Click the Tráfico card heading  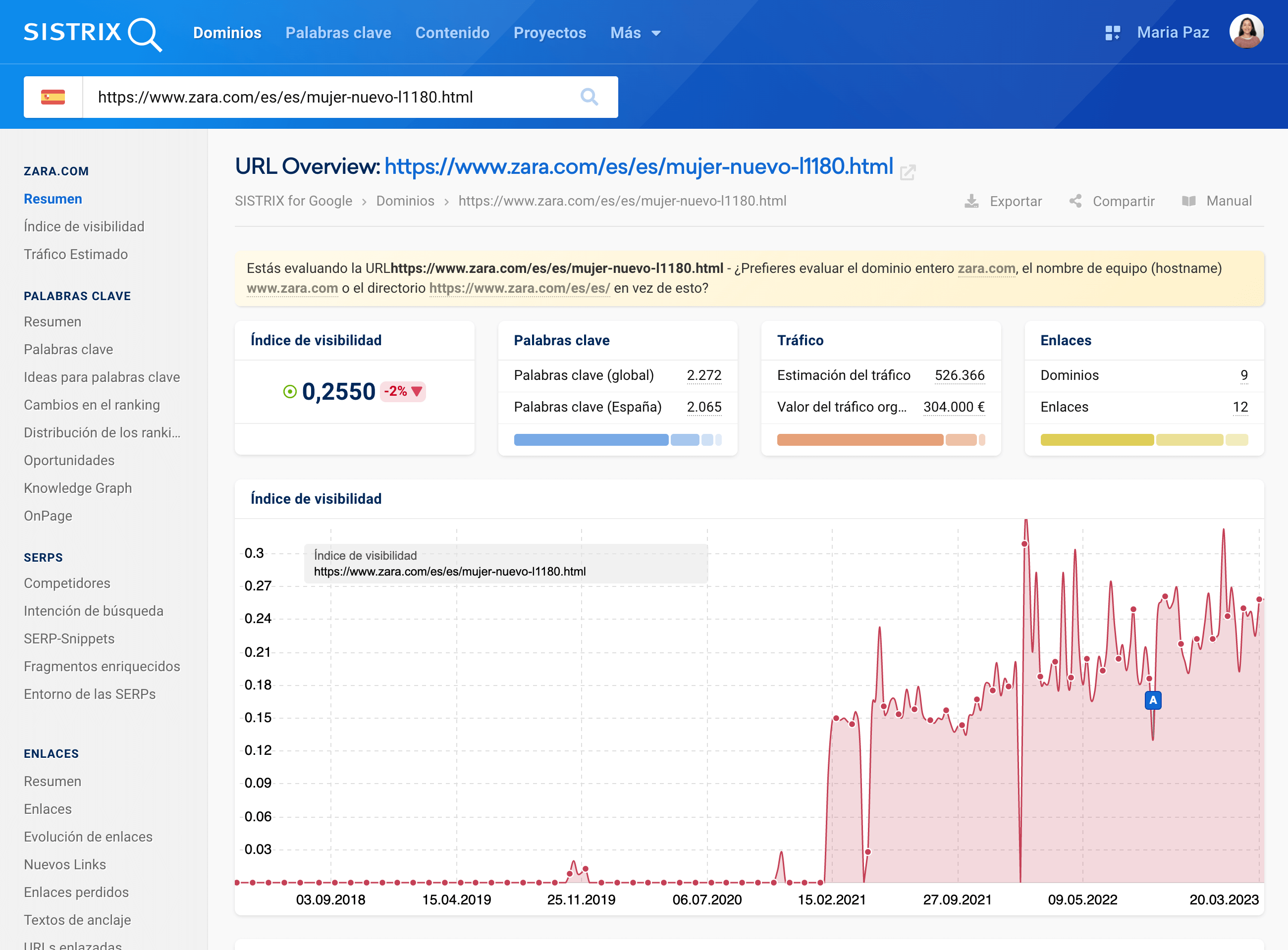[801, 340]
